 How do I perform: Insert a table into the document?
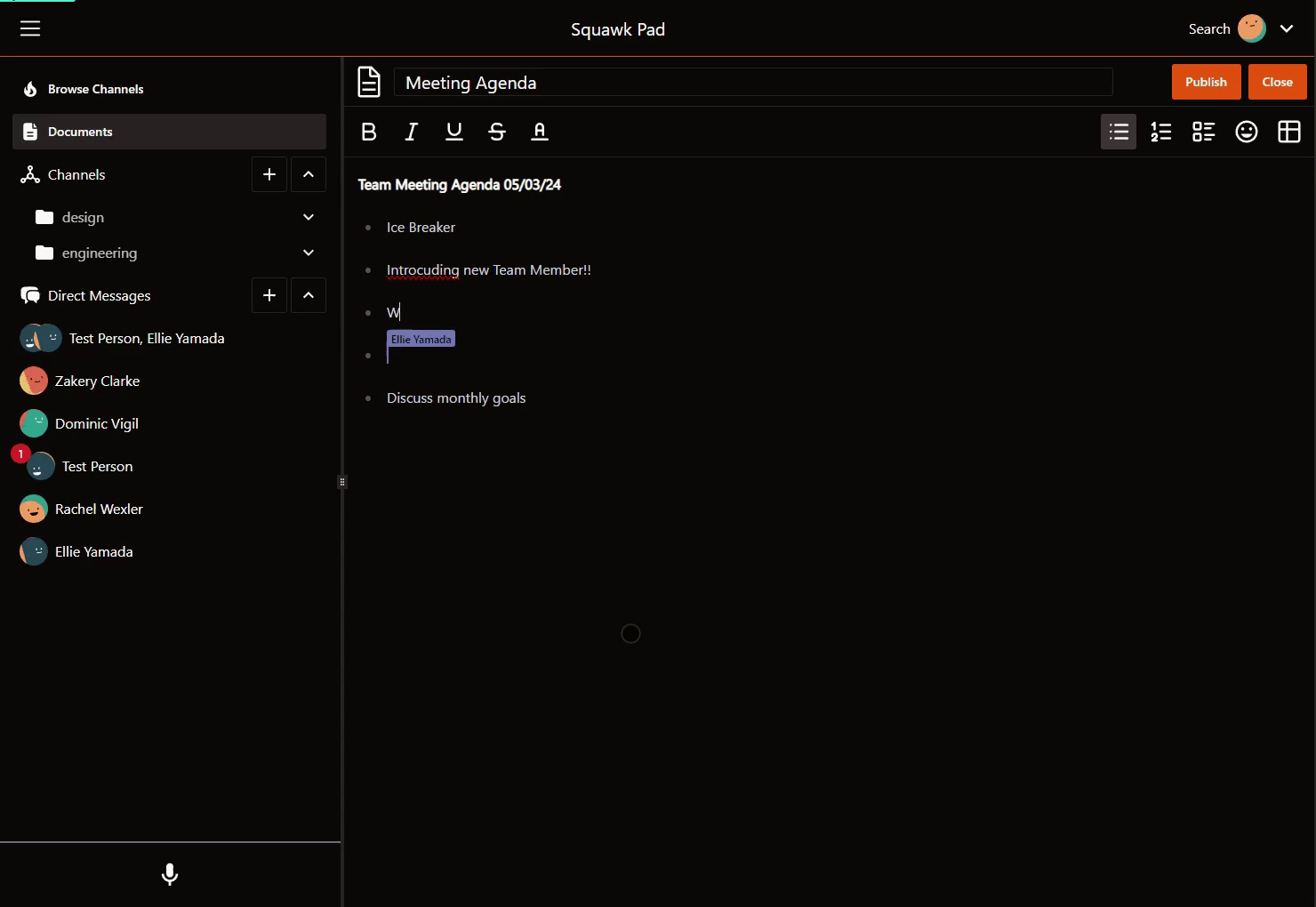pyautogui.click(x=1288, y=132)
